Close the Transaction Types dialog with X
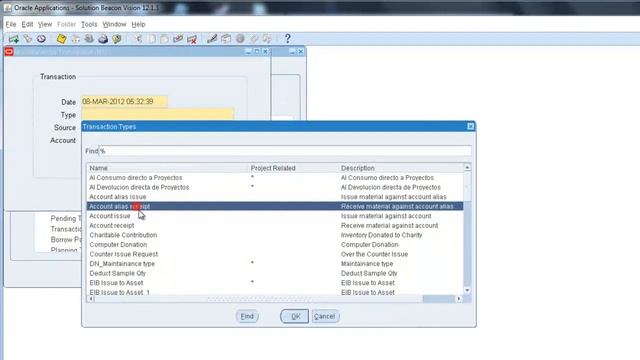The width and height of the screenshot is (640, 360). pos(471,127)
